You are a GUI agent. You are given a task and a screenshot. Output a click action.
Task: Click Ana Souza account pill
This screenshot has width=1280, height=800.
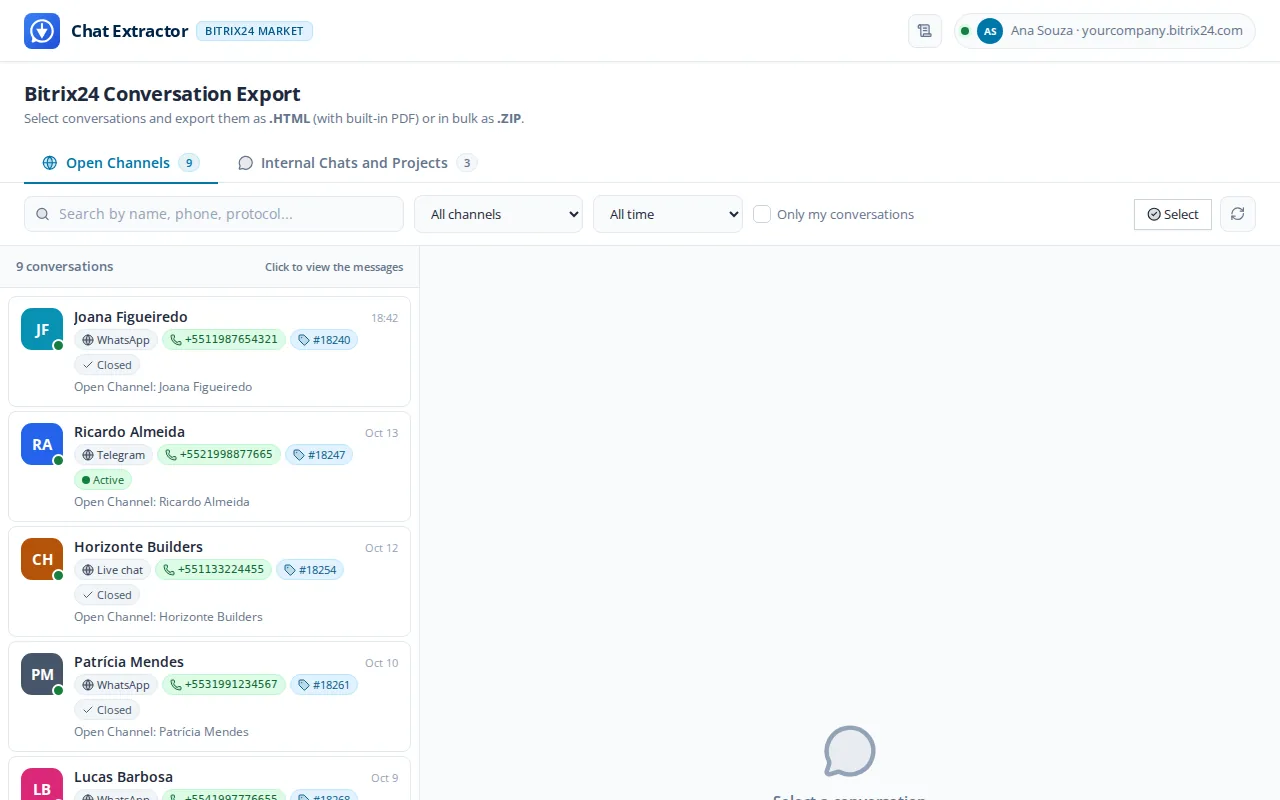(1105, 31)
